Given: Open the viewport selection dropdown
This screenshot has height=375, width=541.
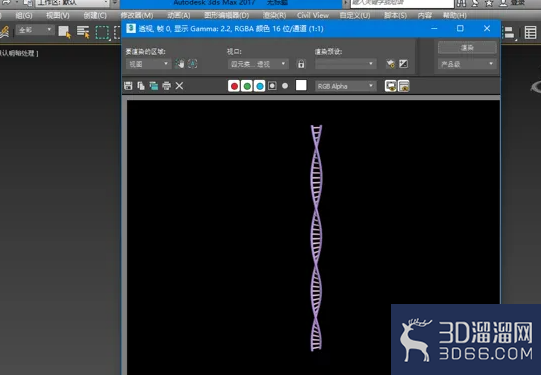Looking at the screenshot, I should click(258, 64).
